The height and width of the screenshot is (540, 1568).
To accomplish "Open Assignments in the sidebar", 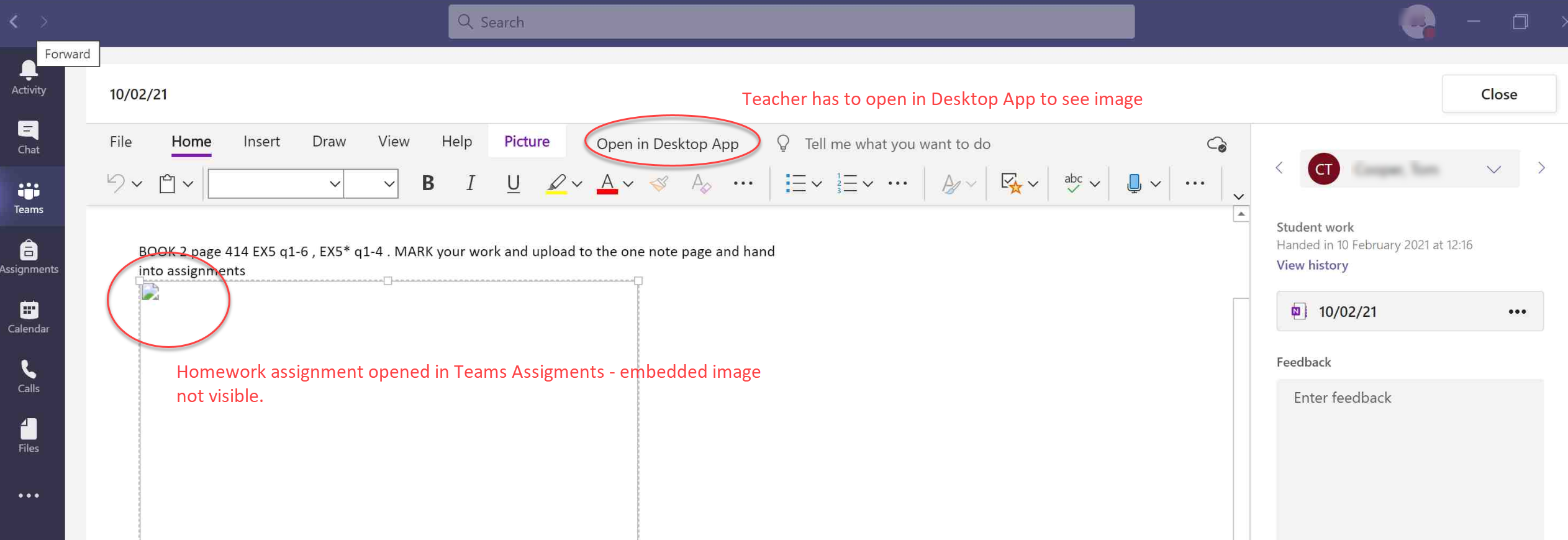I will click(29, 257).
